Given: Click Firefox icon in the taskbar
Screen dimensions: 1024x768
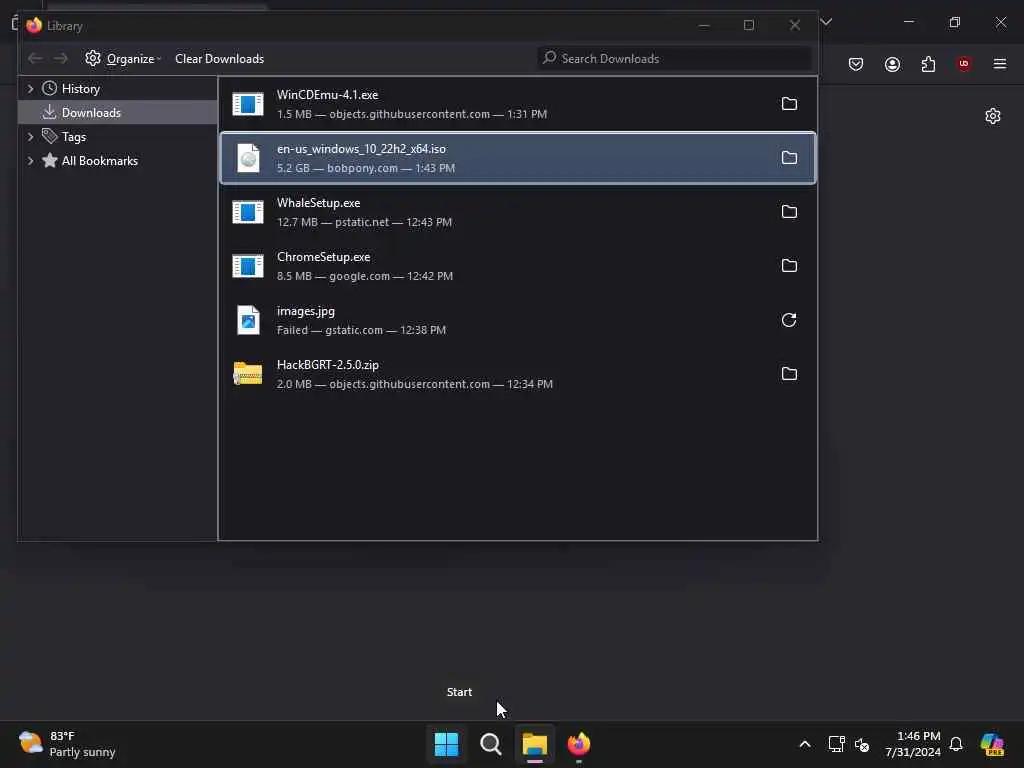Looking at the screenshot, I should click(579, 744).
